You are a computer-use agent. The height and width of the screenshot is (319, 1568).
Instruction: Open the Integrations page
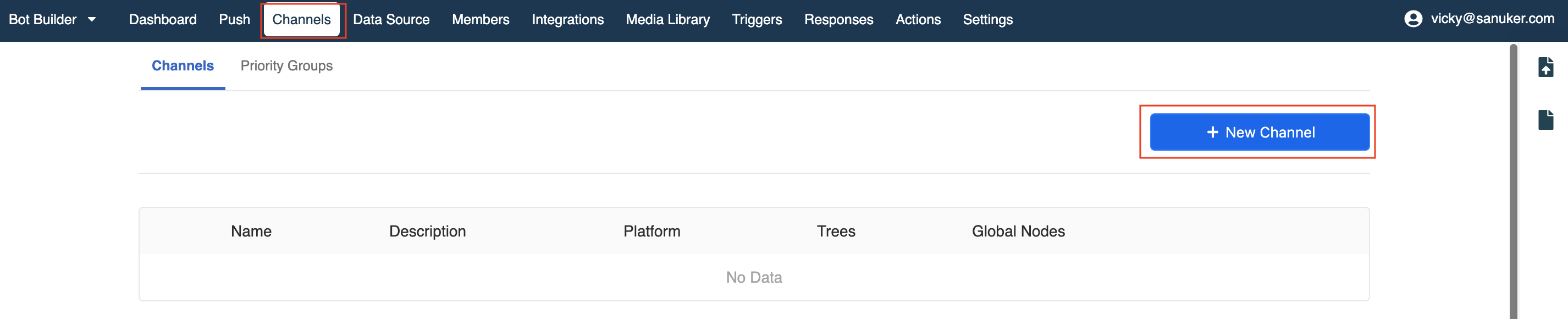coord(567,19)
